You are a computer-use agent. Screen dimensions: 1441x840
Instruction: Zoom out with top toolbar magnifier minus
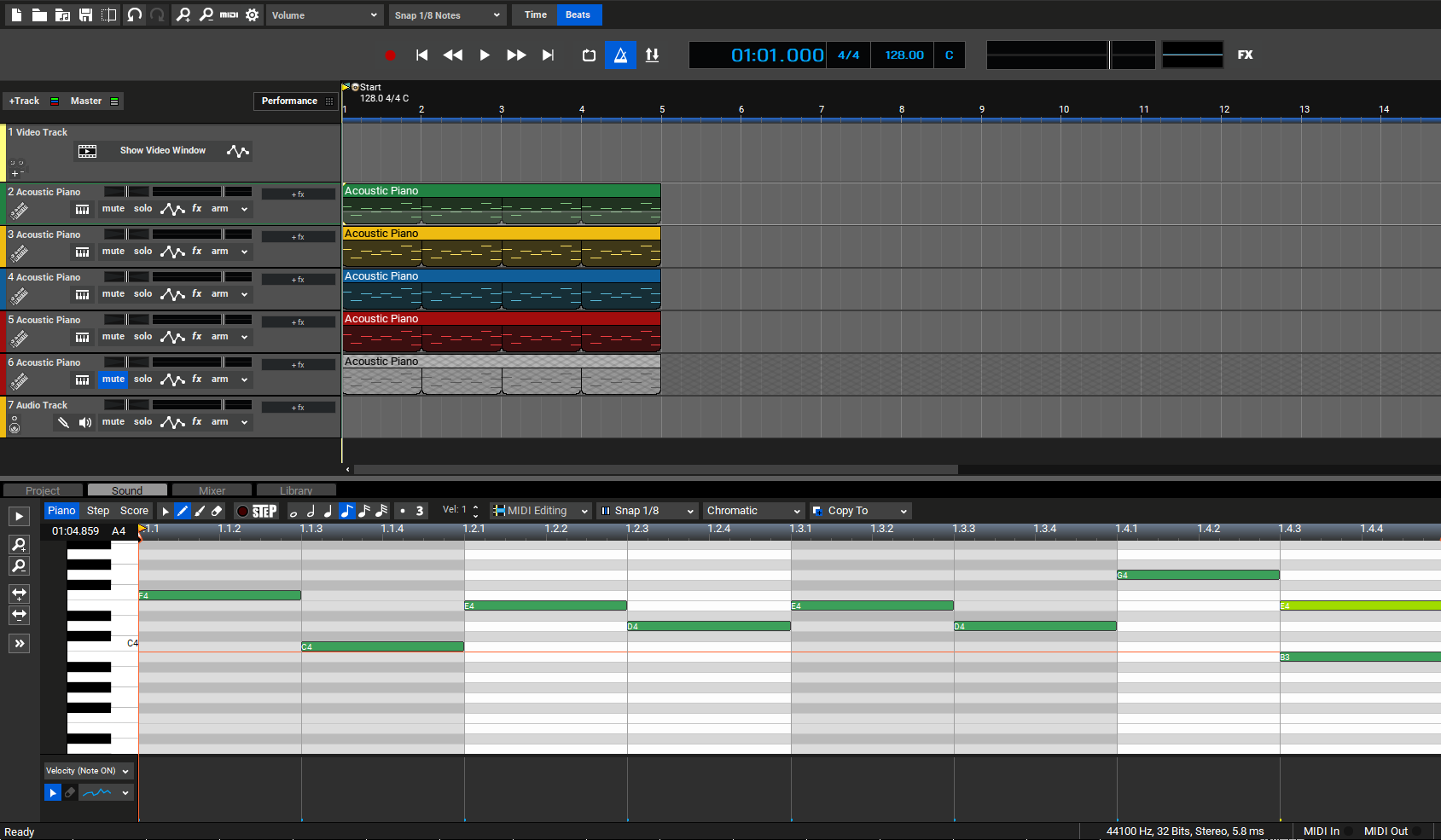pos(206,14)
